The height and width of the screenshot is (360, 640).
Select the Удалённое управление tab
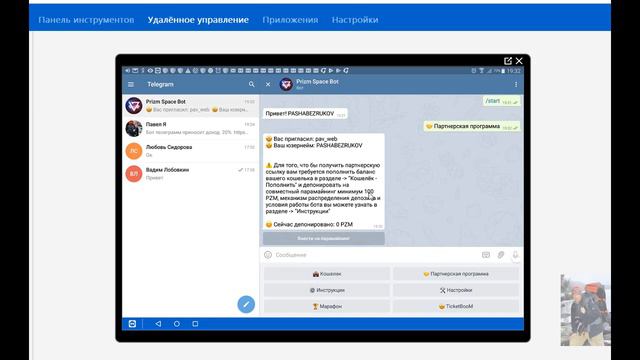(x=198, y=20)
